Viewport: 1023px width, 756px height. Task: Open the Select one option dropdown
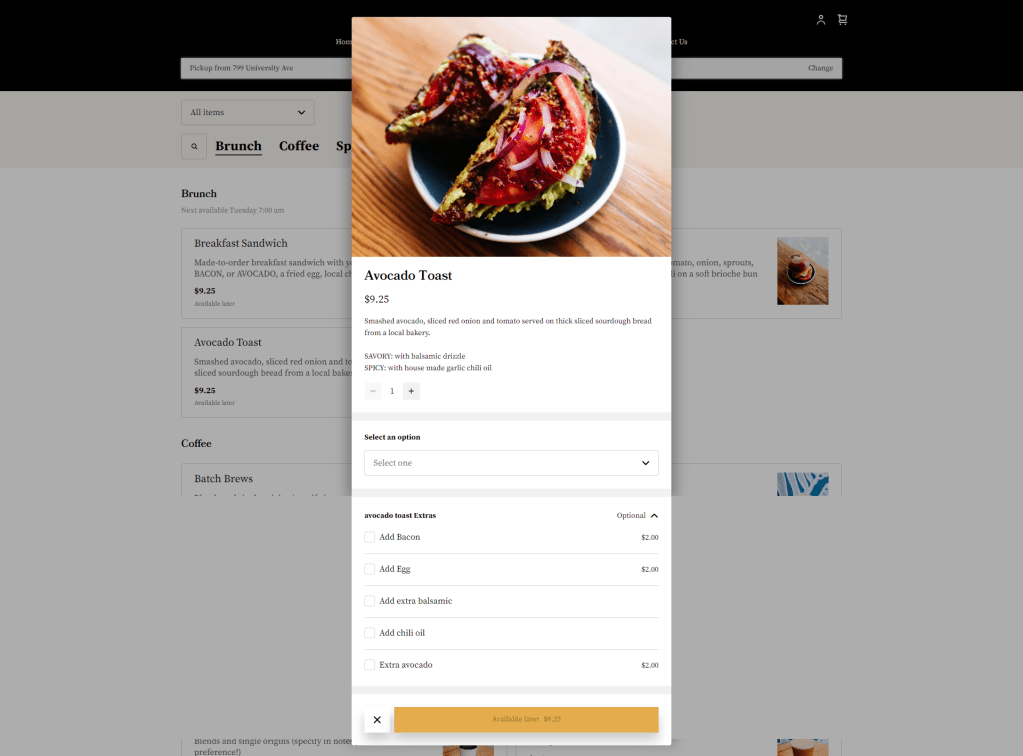511,463
